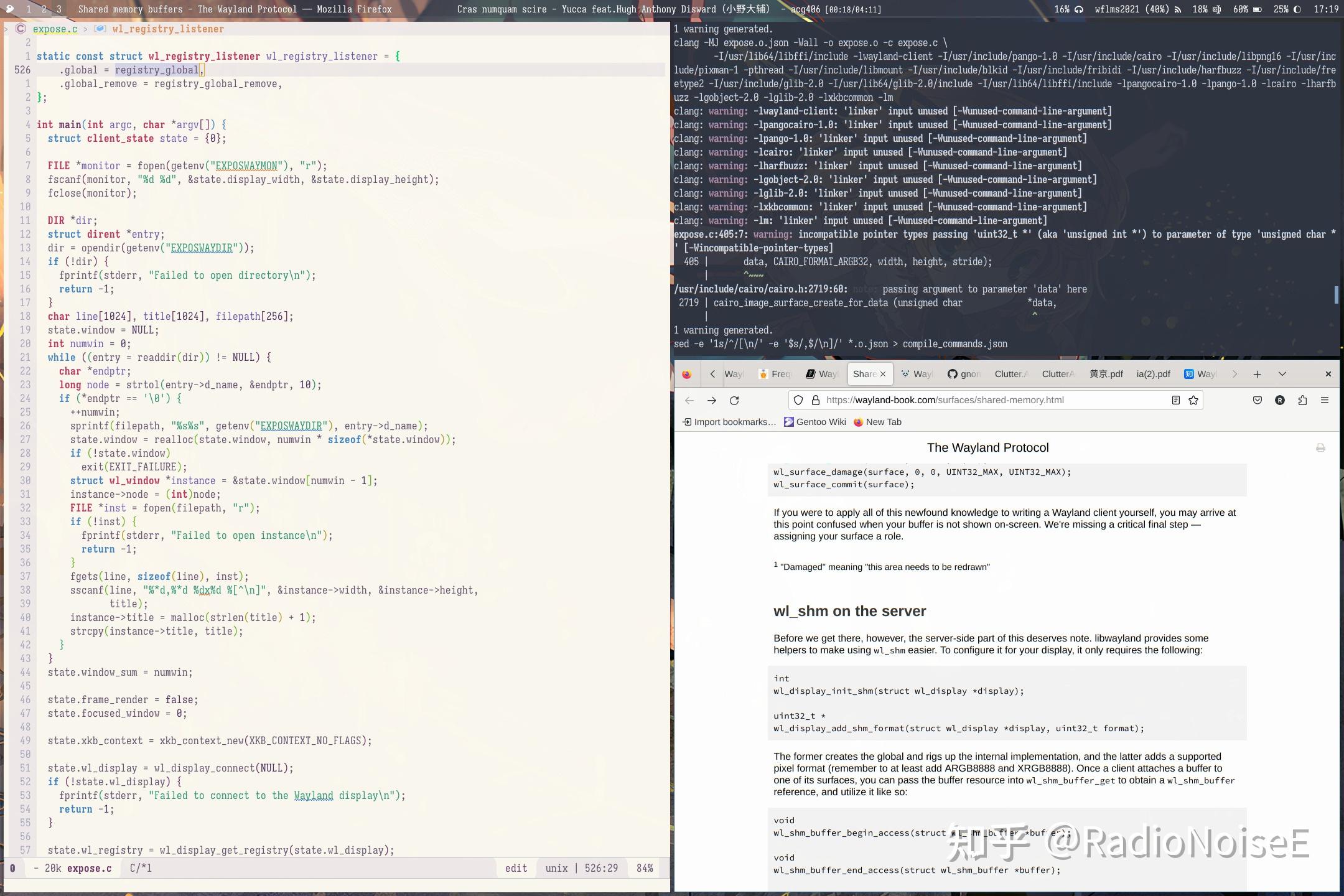
Task: Reload the Wayland book page
Action: pos(734,401)
